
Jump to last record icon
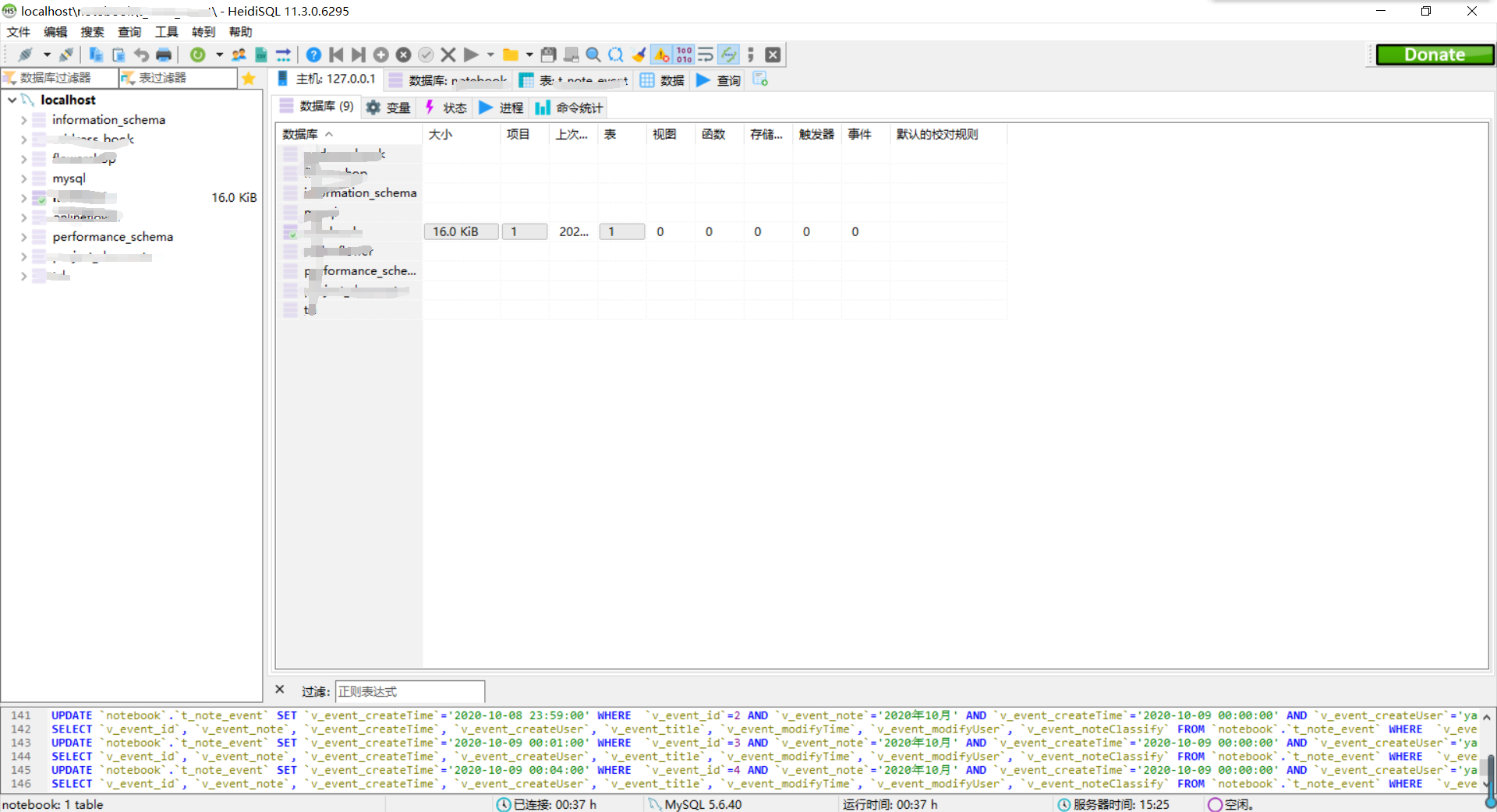[x=359, y=55]
